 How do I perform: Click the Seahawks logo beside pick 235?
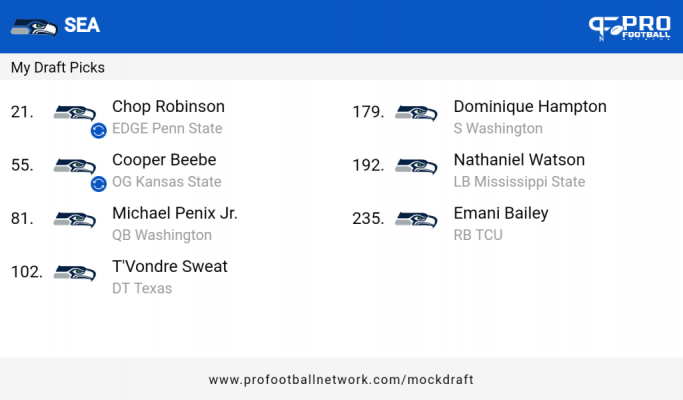(x=416, y=219)
